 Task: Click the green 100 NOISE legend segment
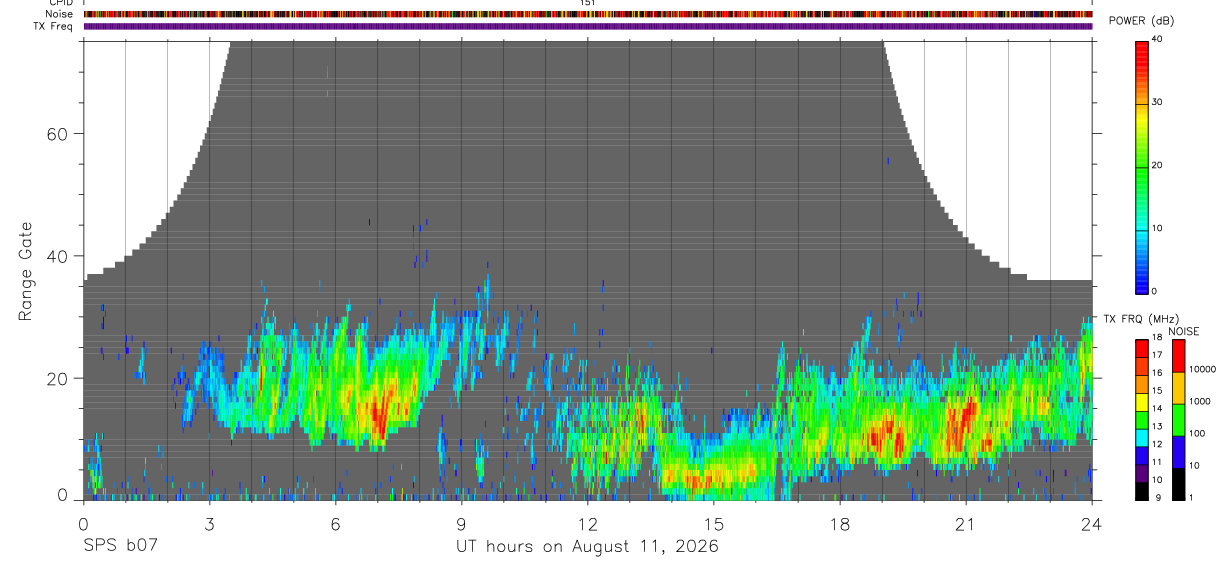1178,420
